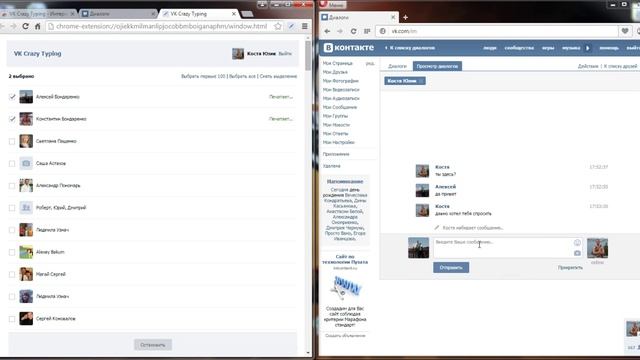640x360 pixels.
Task: Check the box for Саша Астахов
Action: [x=12, y=163]
